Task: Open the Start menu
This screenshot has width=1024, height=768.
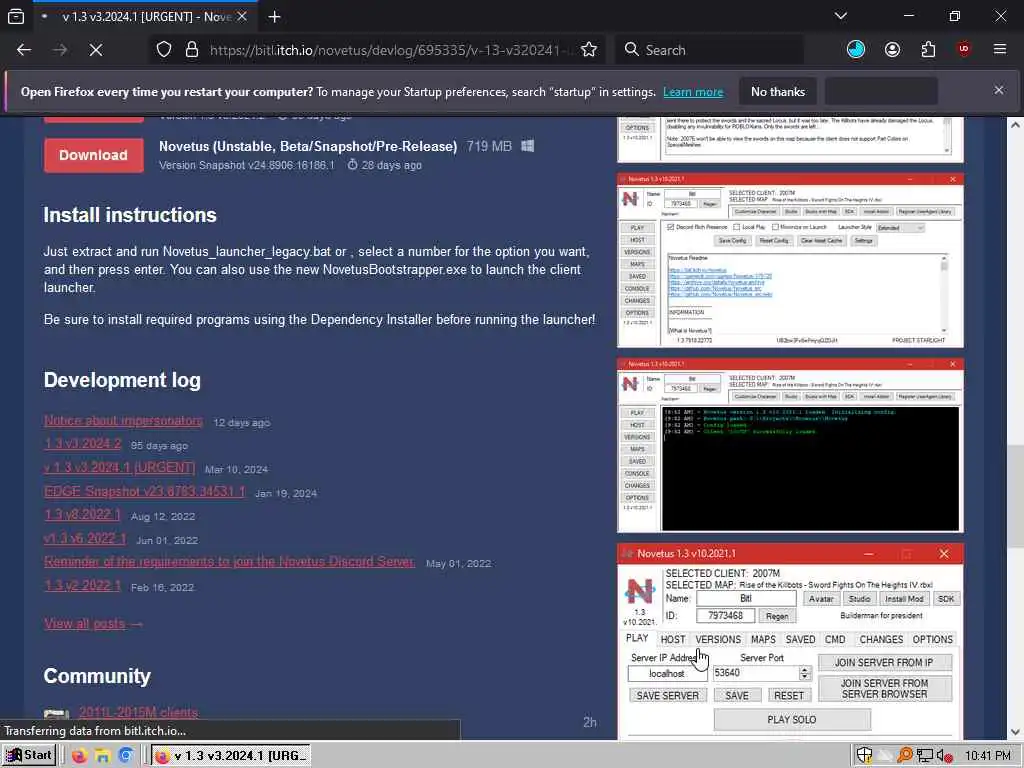Action: click(29, 755)
